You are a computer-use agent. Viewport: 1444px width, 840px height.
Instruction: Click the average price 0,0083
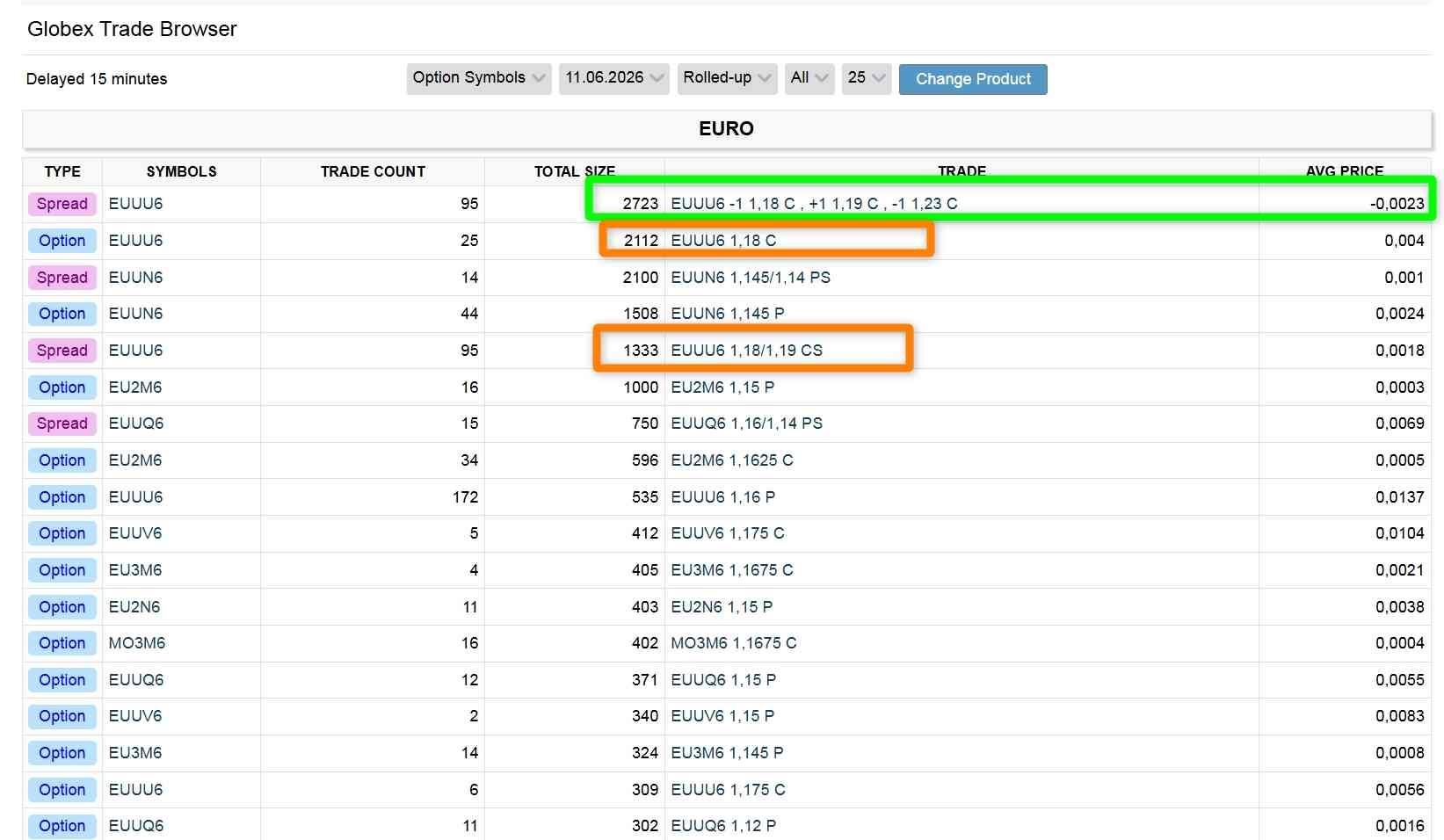[x=1400, y=716]
